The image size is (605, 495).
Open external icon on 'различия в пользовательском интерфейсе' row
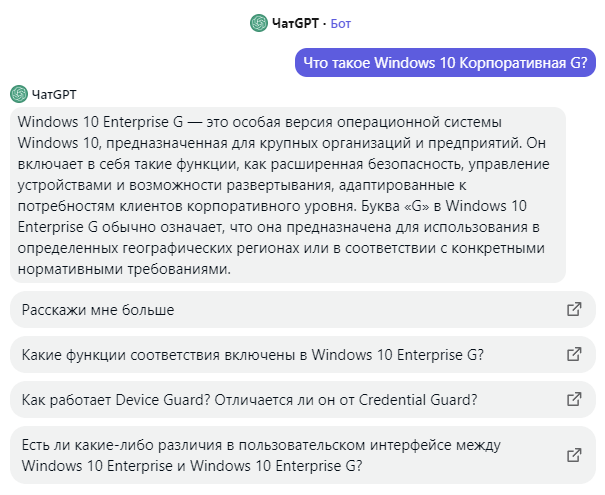click(x=574, y=455)
